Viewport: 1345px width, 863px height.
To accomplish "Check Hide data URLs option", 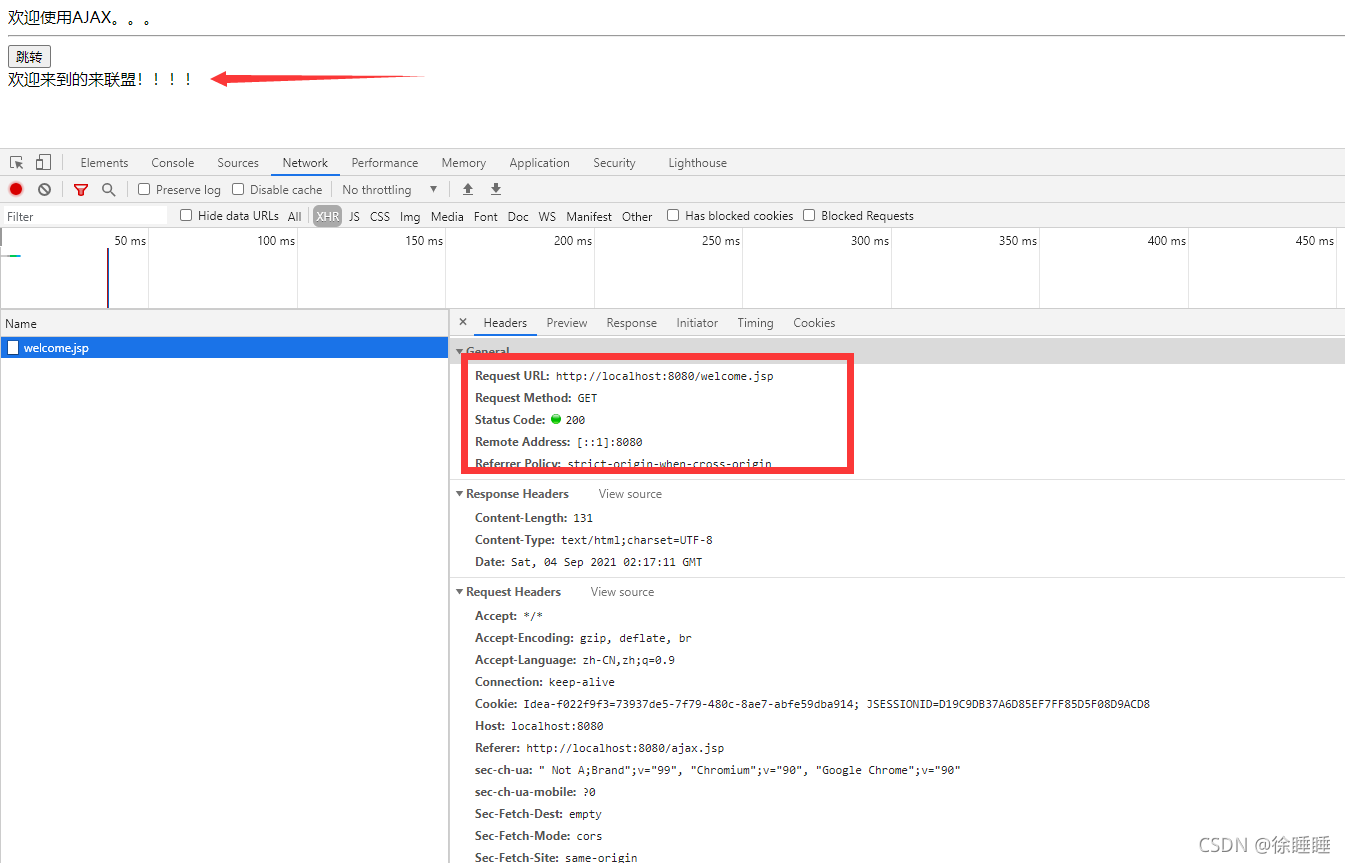I will click(186, 215).
